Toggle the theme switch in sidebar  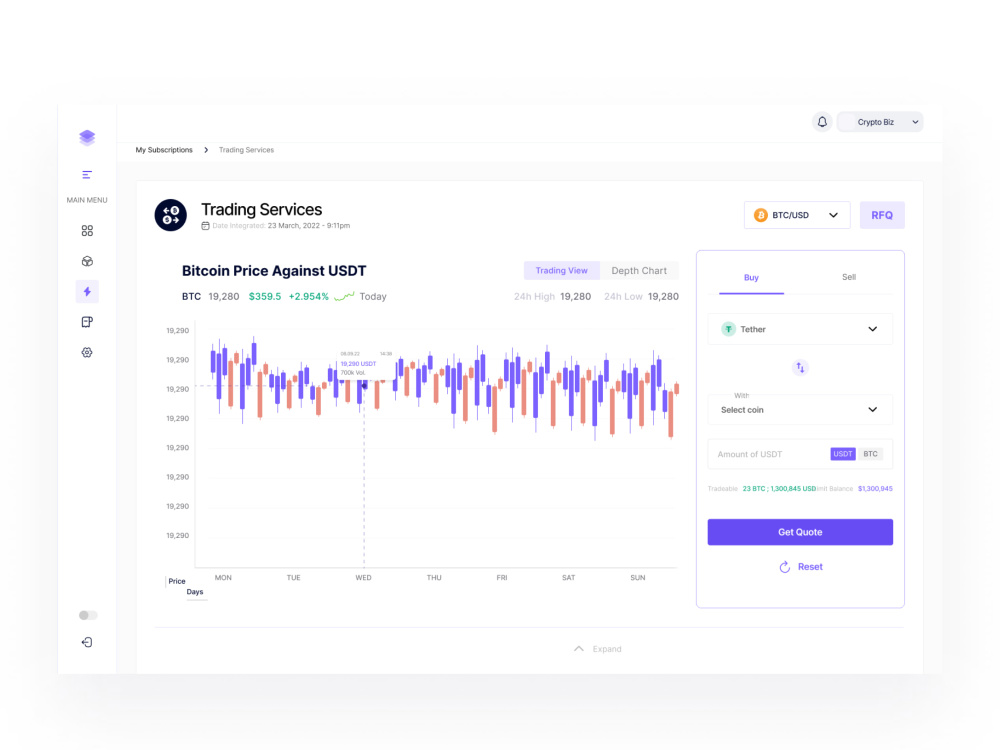(88, 615)
